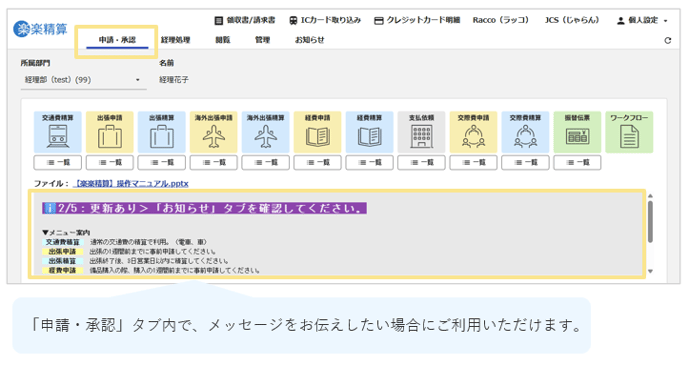Open the ワークフロー document tile
Image resolution: width=689 pixels, height=366 pixels.
pyautogui.click(x=629, y=132)
